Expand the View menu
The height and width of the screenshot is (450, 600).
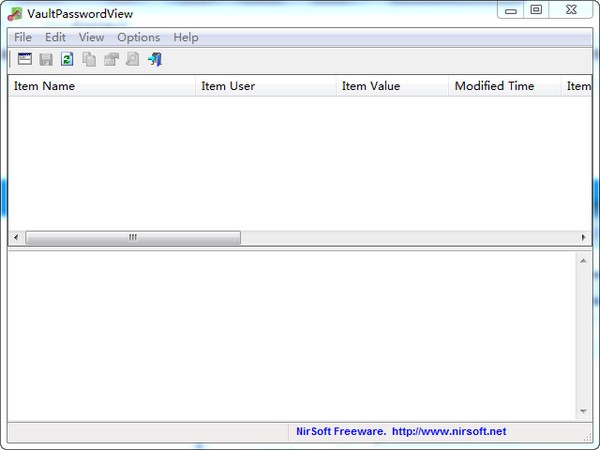point(91,37)
